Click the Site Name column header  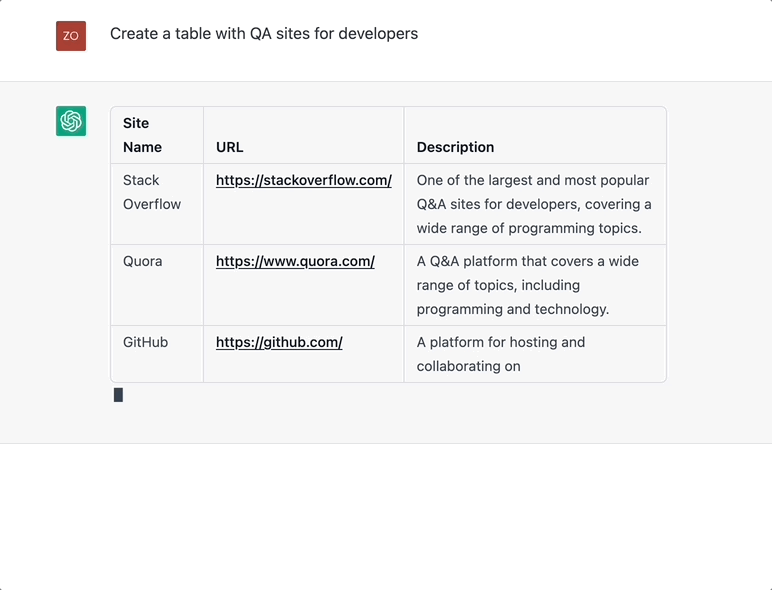pos(142,135)
